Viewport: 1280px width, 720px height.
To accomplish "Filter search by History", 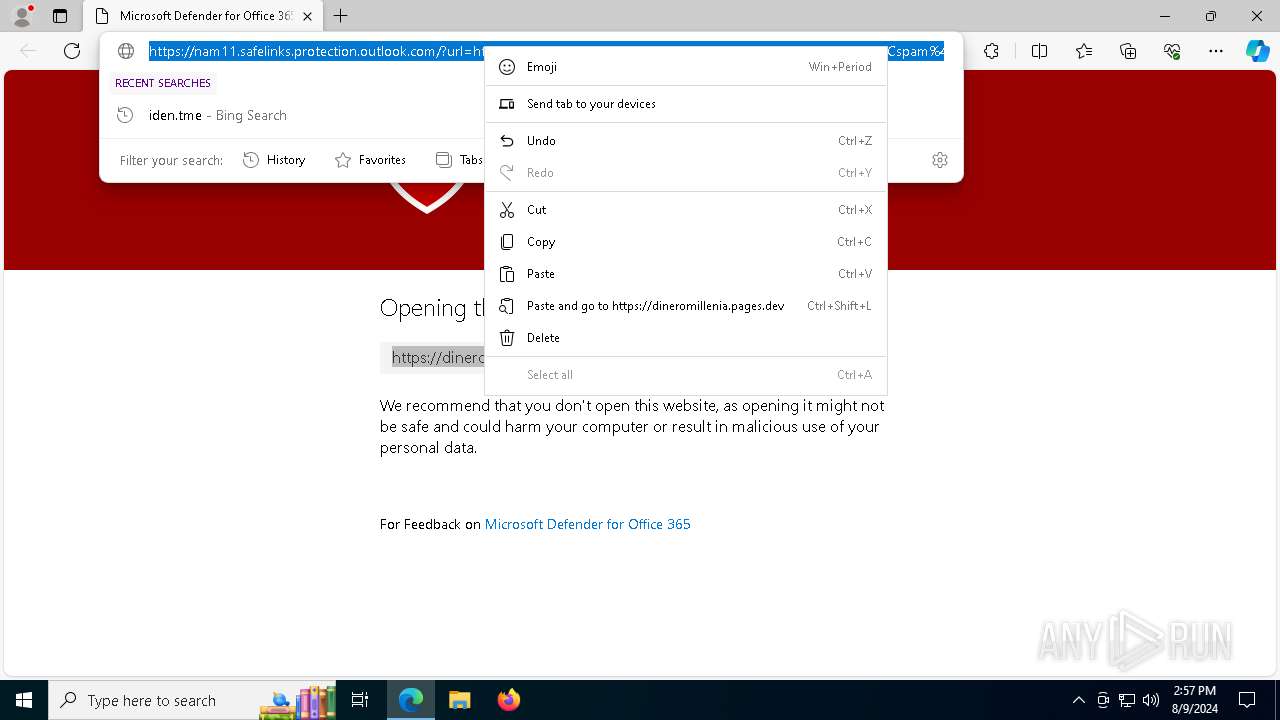I will pyautogui.click(x=275, y=160).
